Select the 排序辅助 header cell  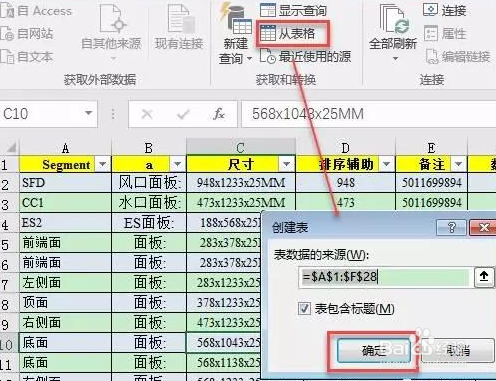[346, 164]
